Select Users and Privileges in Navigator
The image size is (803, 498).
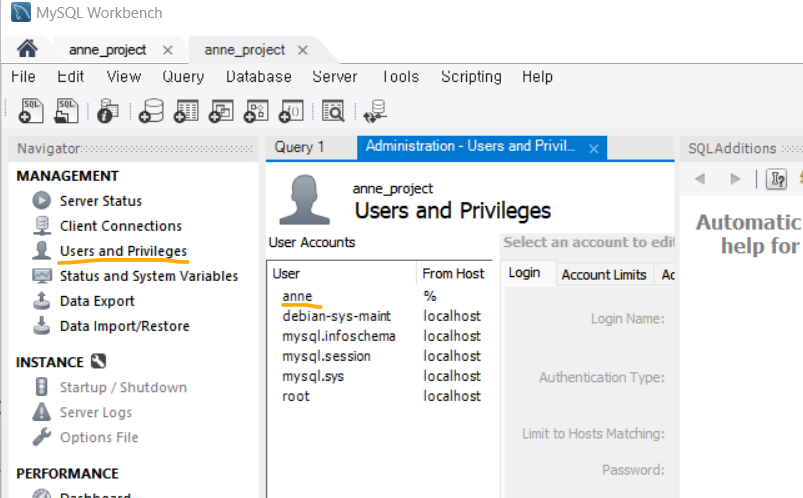(123, 251)
